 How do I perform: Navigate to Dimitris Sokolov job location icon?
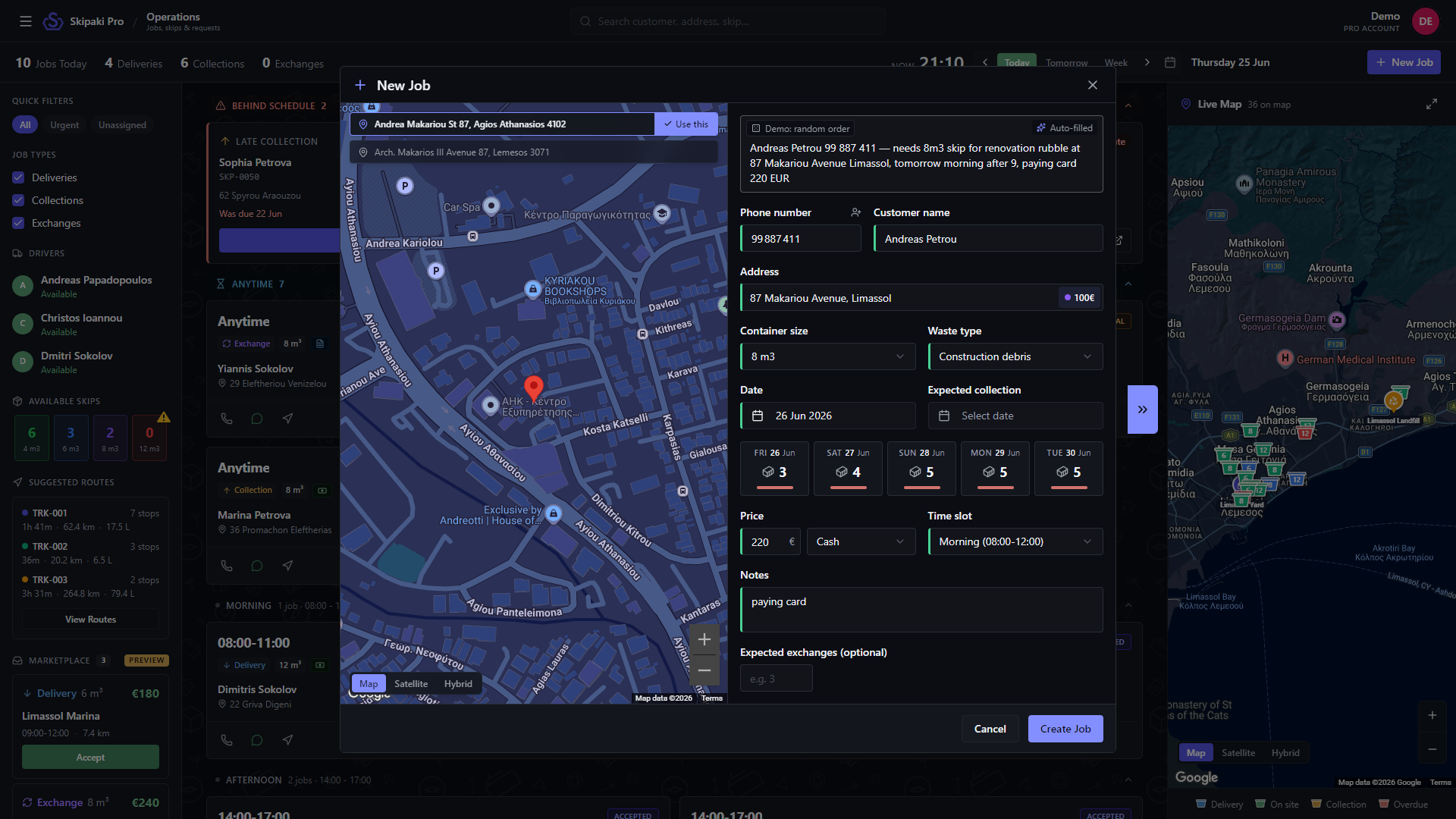[x=287, y=740]
